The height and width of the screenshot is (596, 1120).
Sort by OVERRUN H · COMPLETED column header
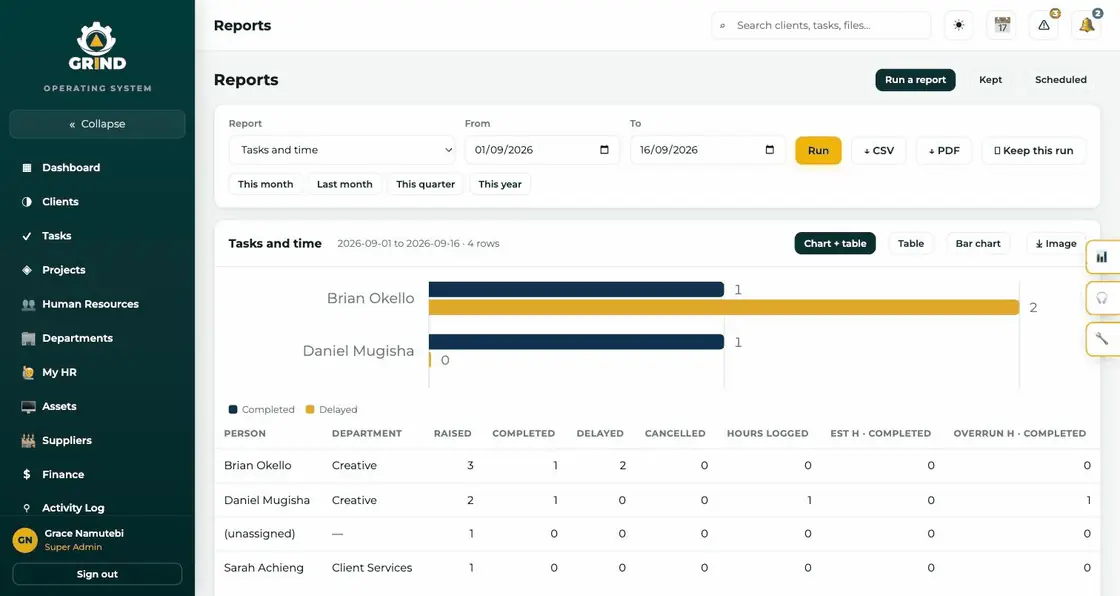[1019, 434]
